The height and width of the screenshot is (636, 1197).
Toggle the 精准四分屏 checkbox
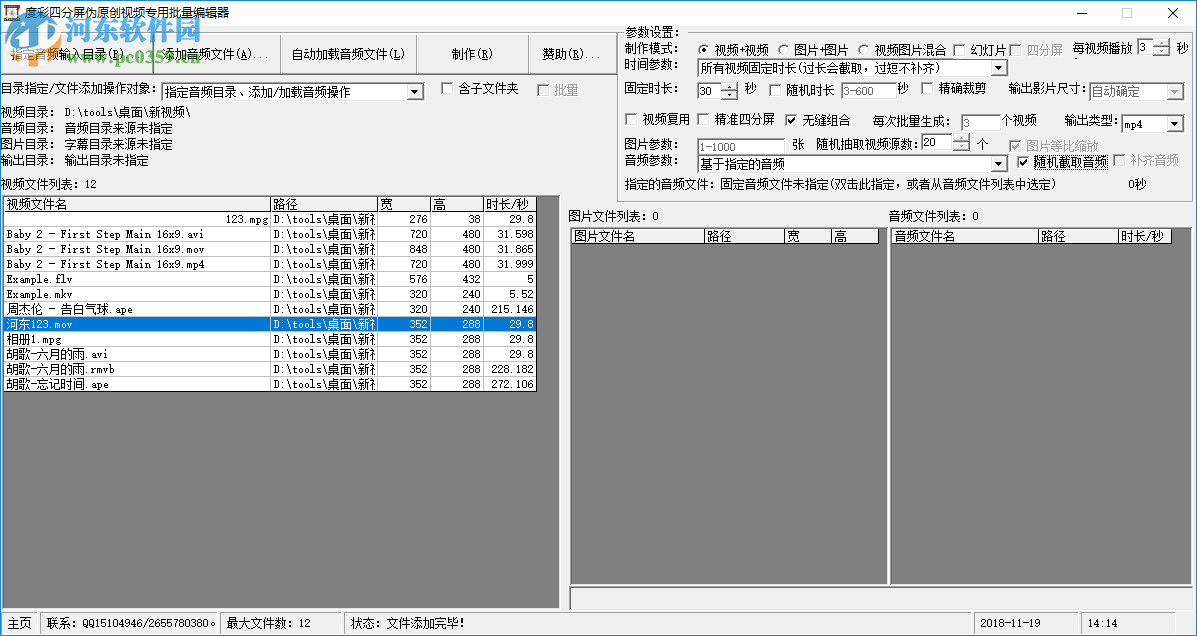pyautogui.click(x=703, y=119)
